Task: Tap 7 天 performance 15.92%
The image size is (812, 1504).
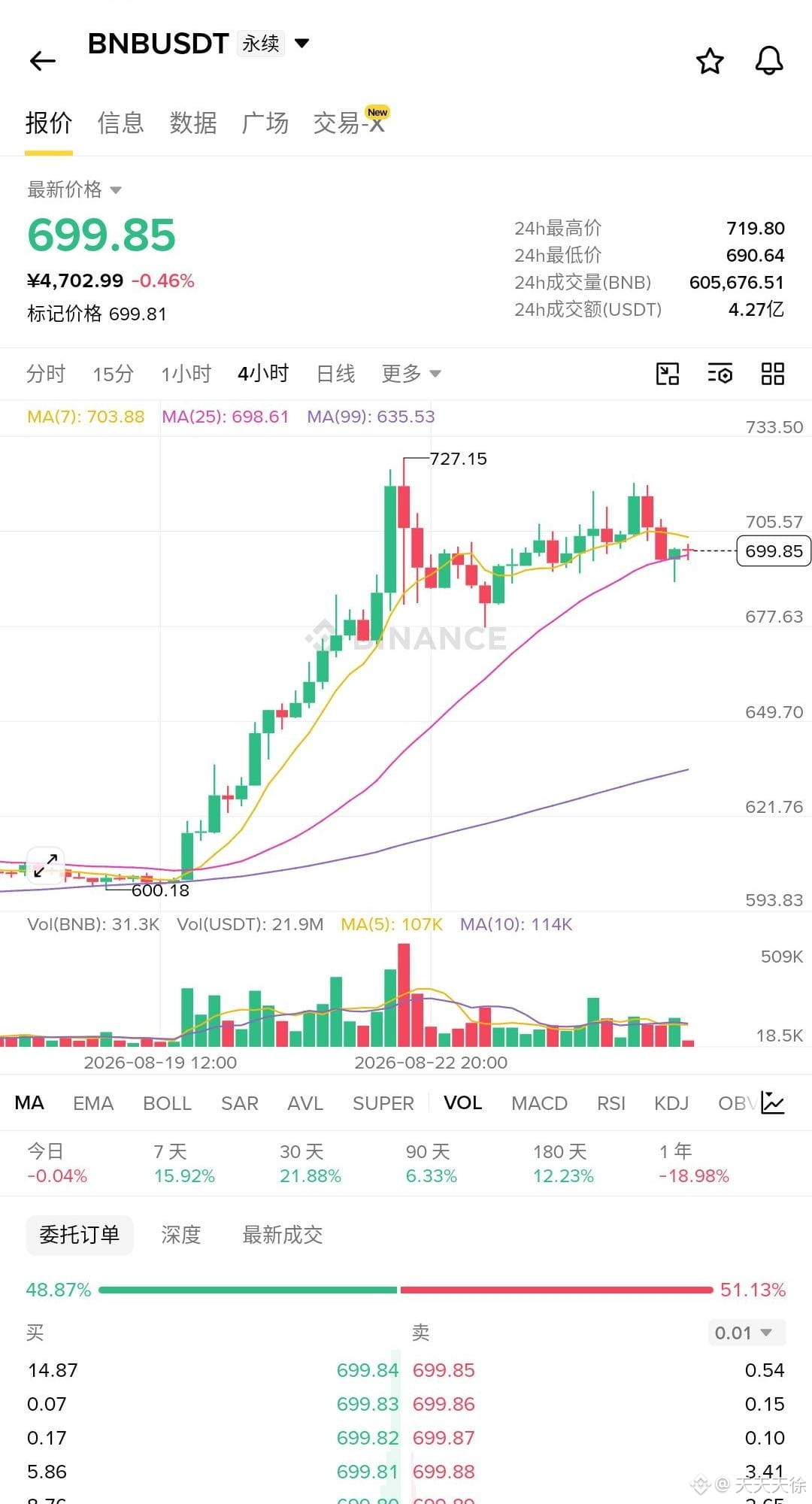Action: 184,1163
